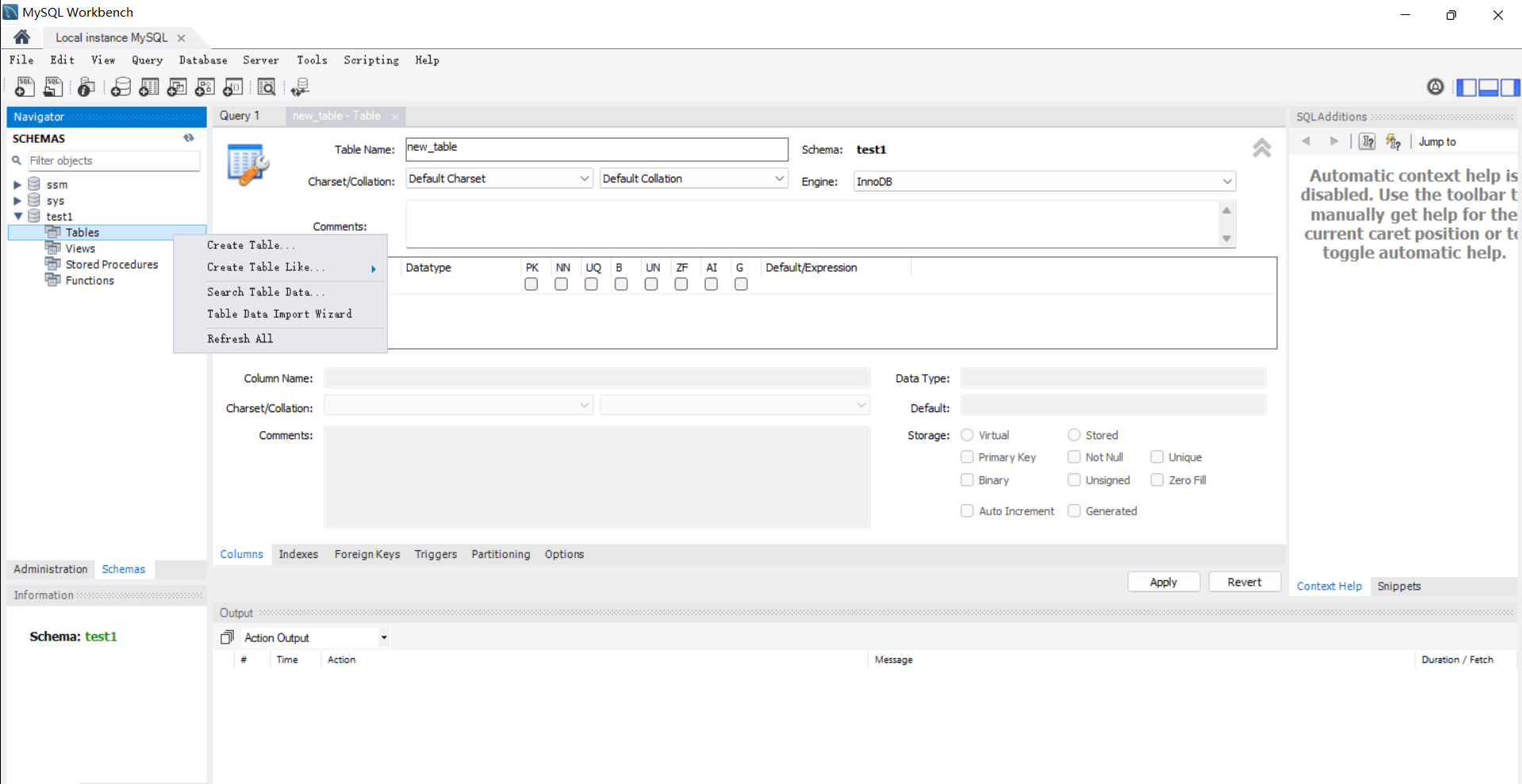
Task: Go to the Workbench home screen
Action: (x=21, y=37)
